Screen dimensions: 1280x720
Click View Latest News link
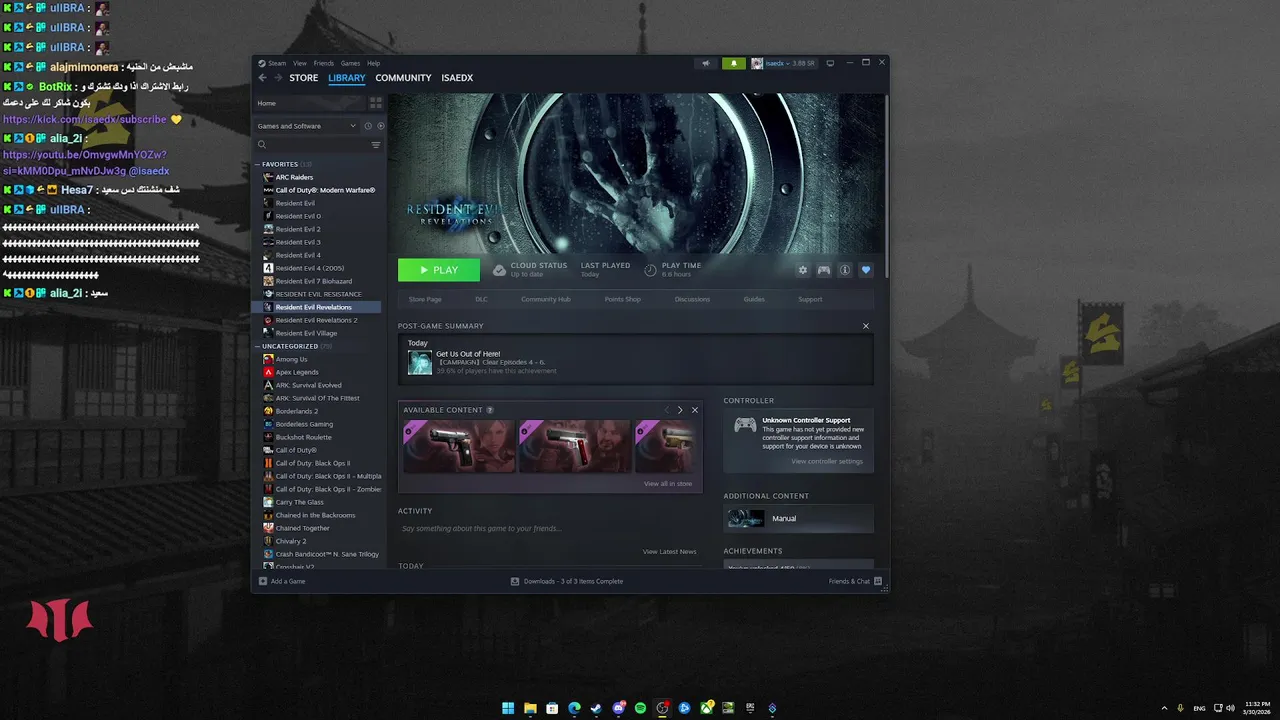(669, 552)
